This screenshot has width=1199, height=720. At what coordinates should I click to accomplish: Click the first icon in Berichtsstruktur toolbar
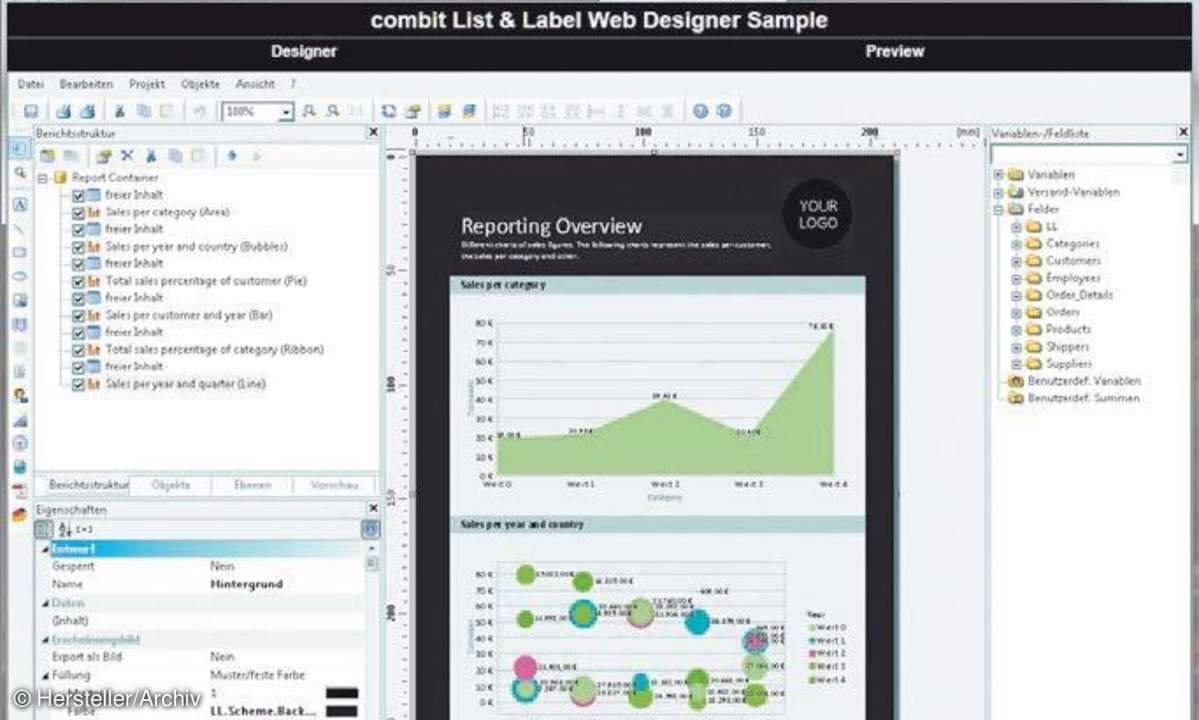pyautogui.click(x=47, y=156)
